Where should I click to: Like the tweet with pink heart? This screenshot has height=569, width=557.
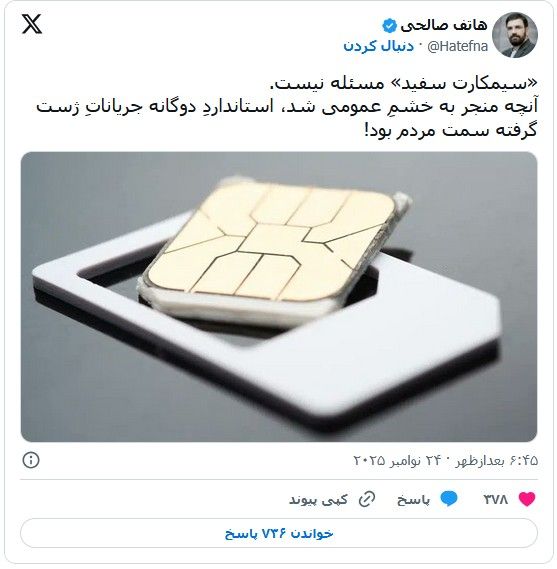tap(527, 499)
